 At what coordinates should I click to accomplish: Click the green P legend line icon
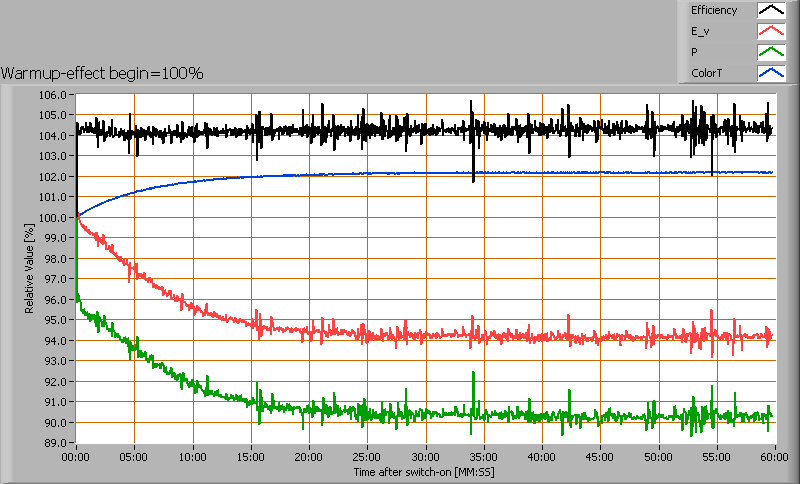pos(771,52)
